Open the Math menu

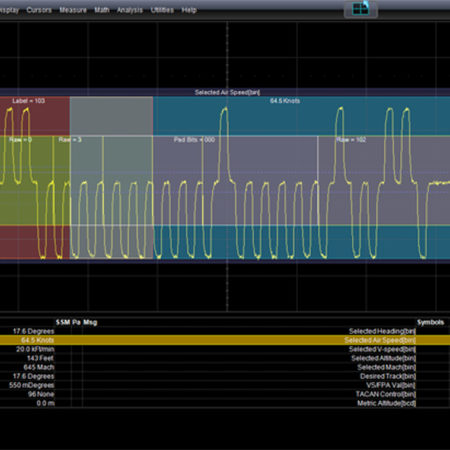[x=102, y=10]
